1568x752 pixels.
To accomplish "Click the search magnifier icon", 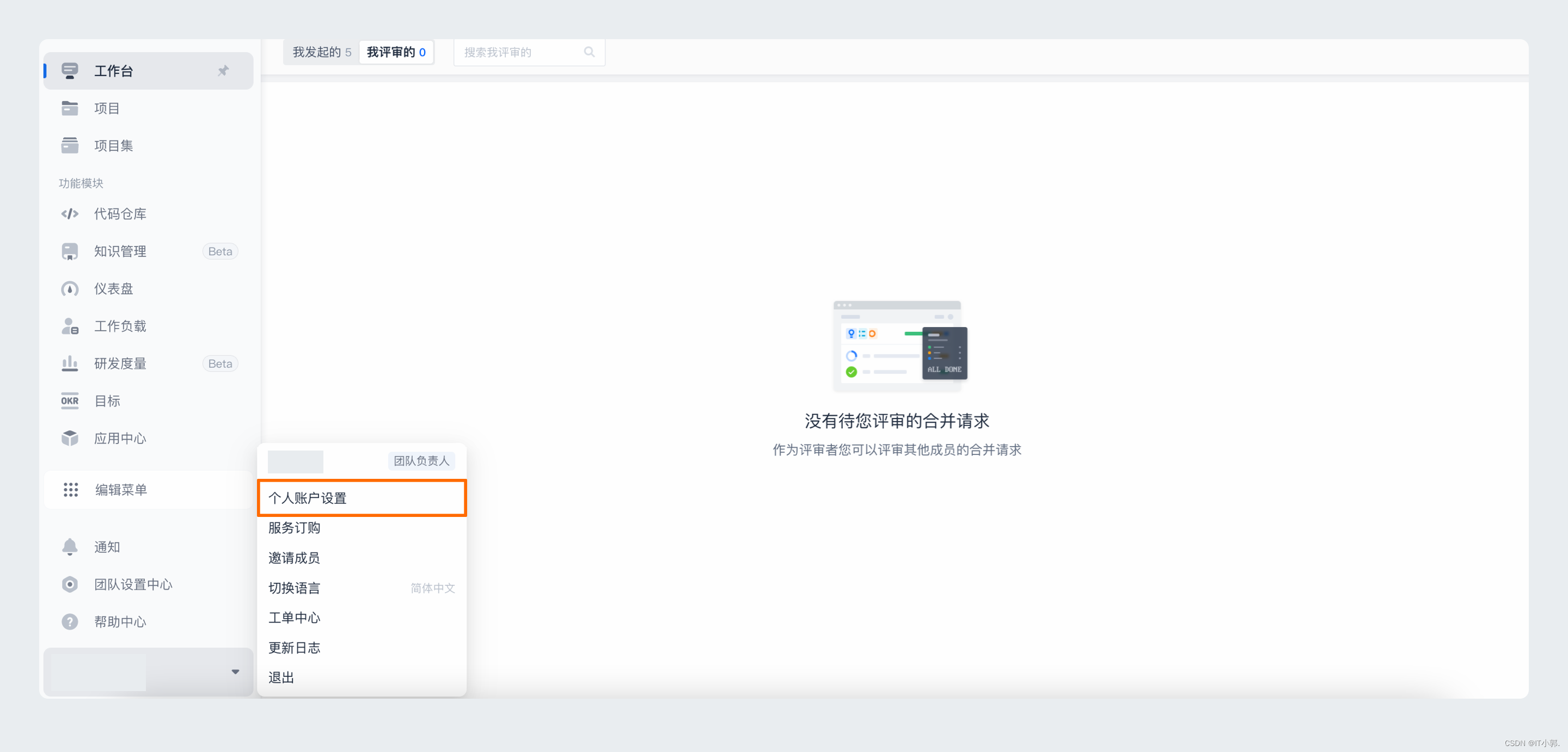I will pyautogui.click(x=589, y=52).
